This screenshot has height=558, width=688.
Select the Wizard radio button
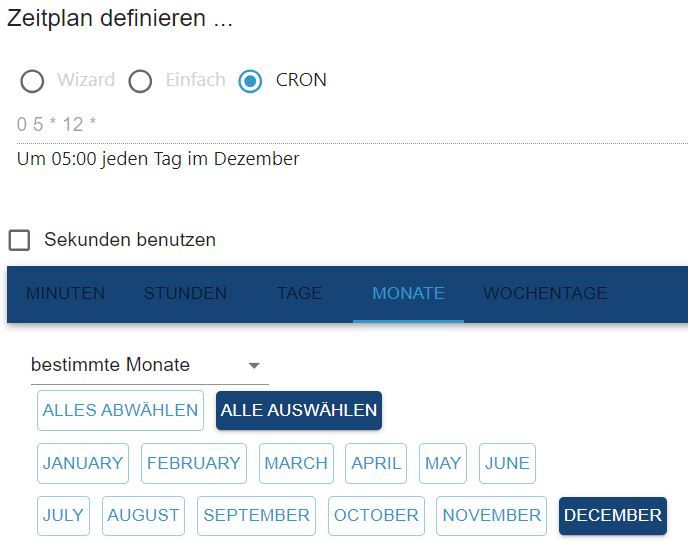32,81
